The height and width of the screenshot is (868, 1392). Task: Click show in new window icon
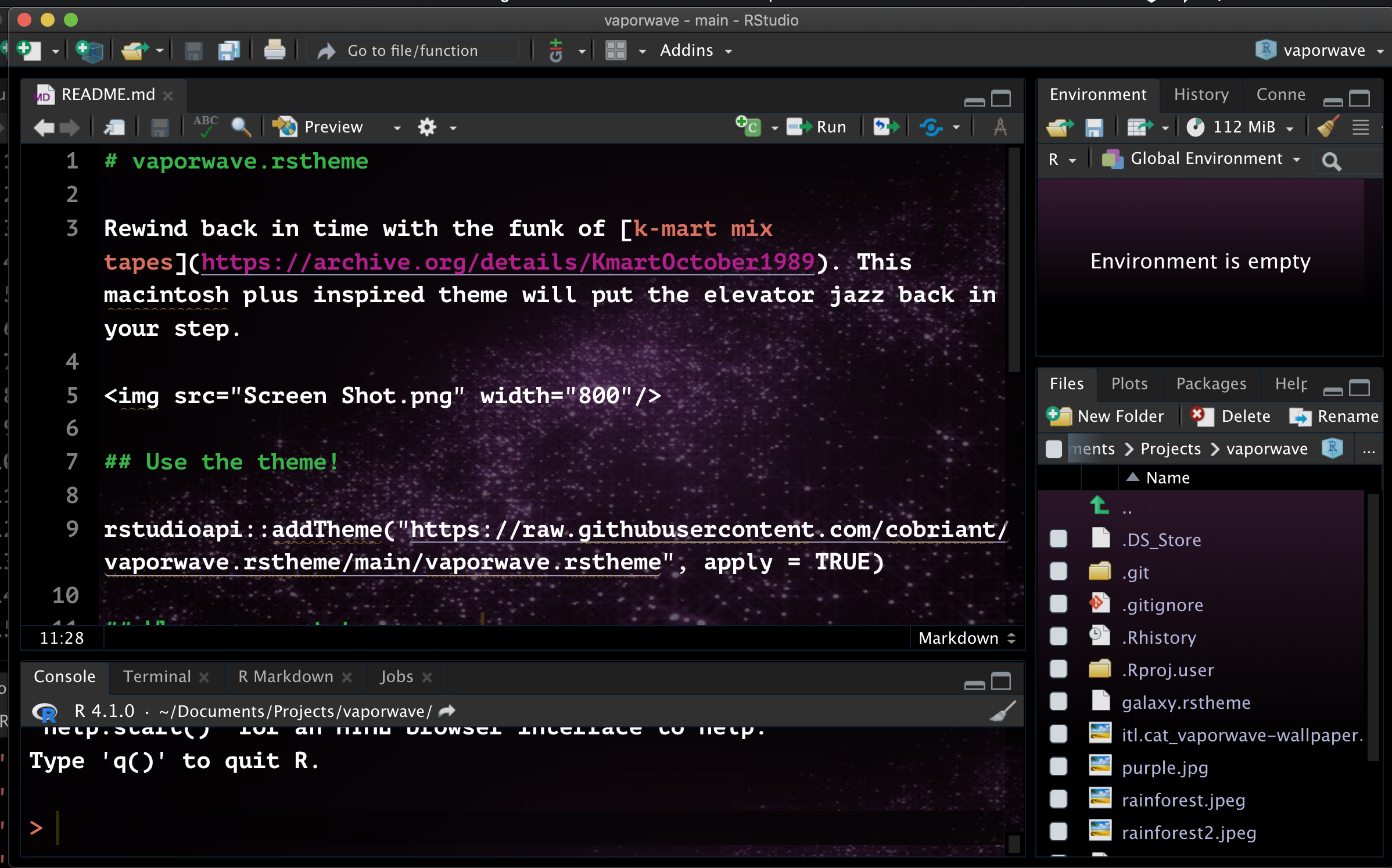pos(114,127)
